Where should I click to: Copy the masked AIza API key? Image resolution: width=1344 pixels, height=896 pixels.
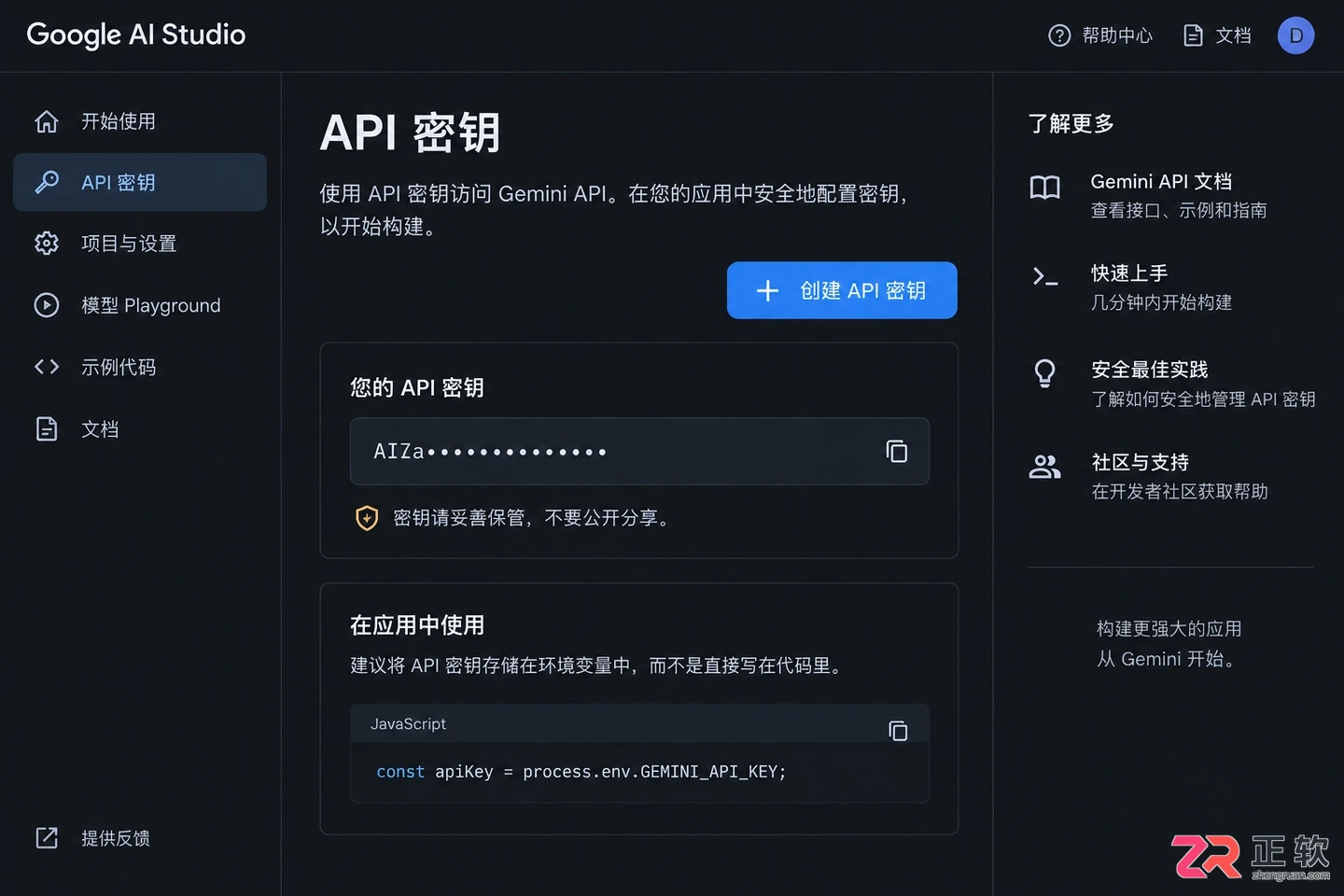(x=897, y=452)
